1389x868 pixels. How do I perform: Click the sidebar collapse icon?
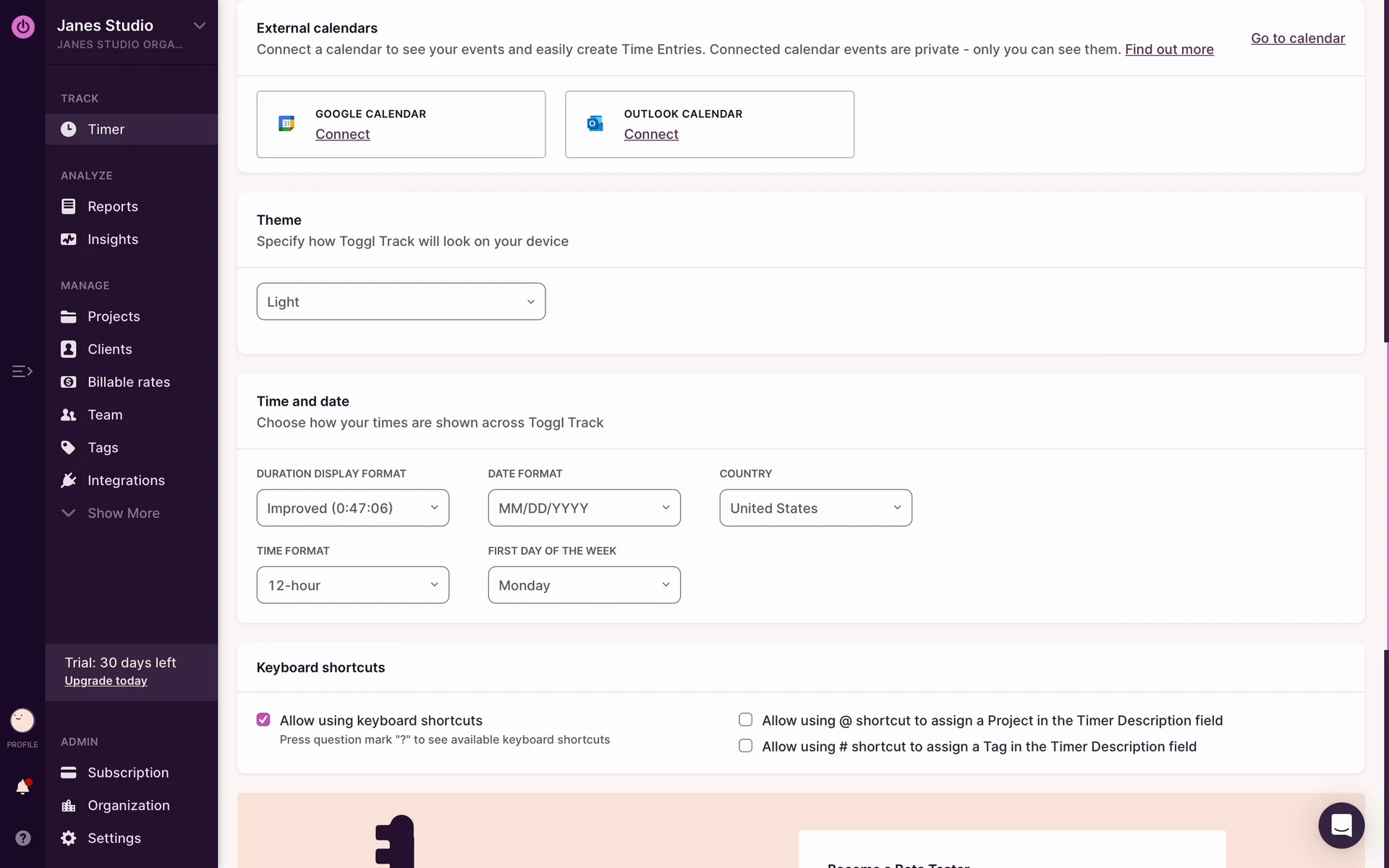point(22,371)
